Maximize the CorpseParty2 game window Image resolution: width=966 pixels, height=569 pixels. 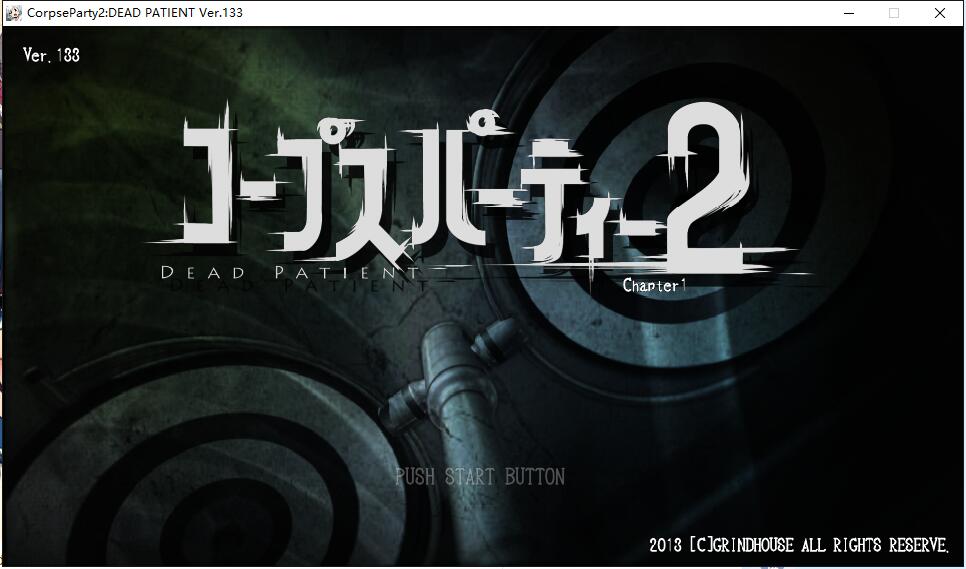point(894,13)
